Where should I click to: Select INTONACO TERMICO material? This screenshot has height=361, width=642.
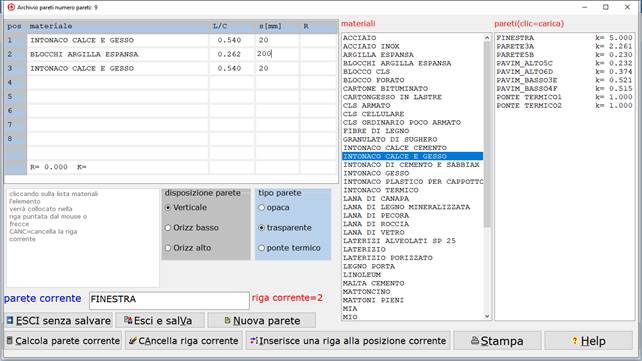click(412, 190)
